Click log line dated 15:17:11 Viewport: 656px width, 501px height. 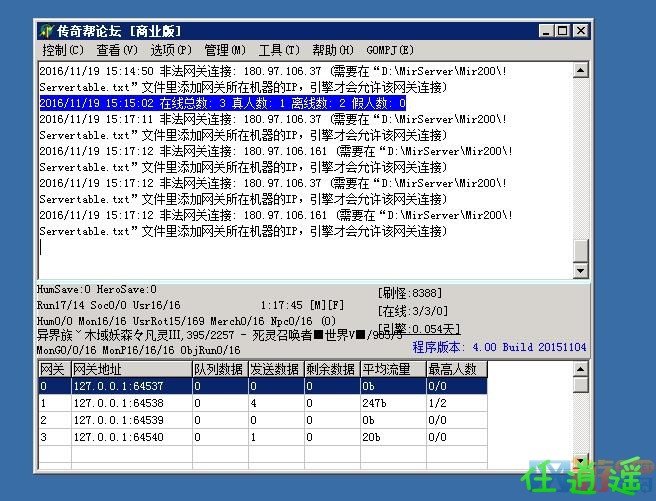pos(273,127)
